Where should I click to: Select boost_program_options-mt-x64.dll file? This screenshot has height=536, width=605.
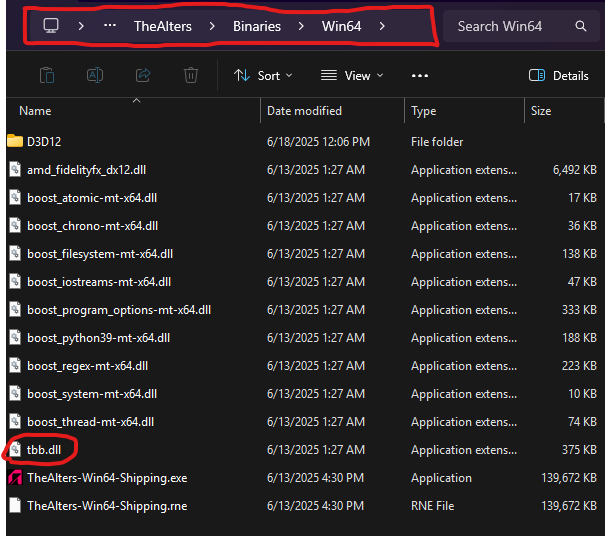tap(119, 310)
